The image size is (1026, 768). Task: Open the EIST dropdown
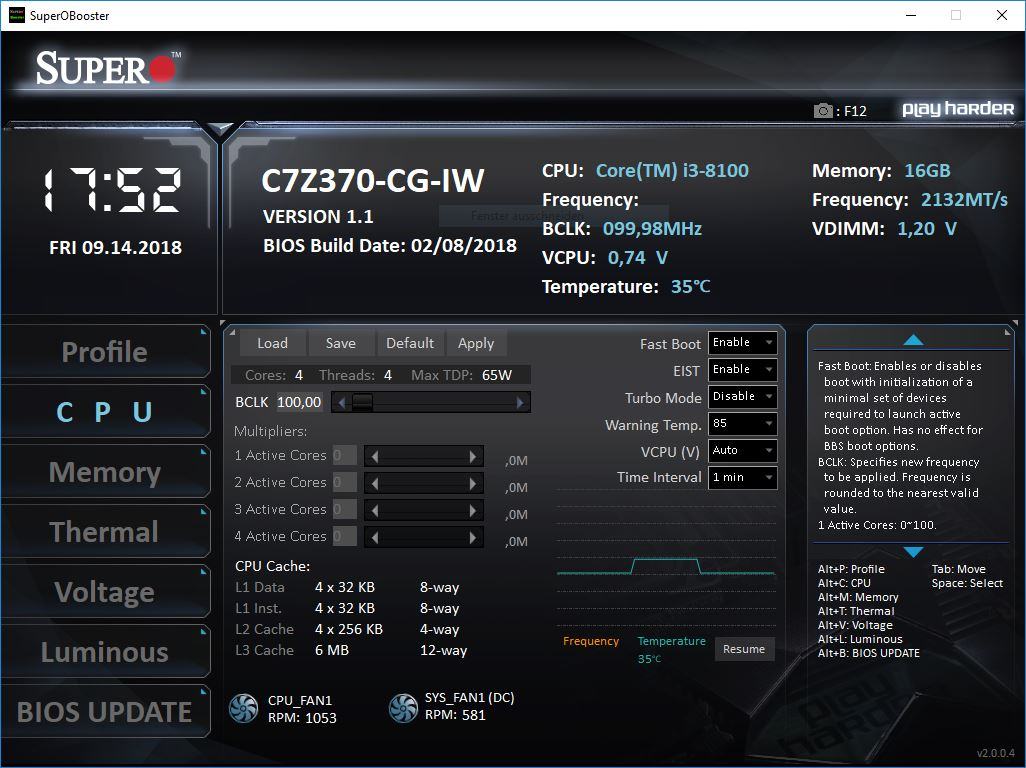[x=743, y=370]
